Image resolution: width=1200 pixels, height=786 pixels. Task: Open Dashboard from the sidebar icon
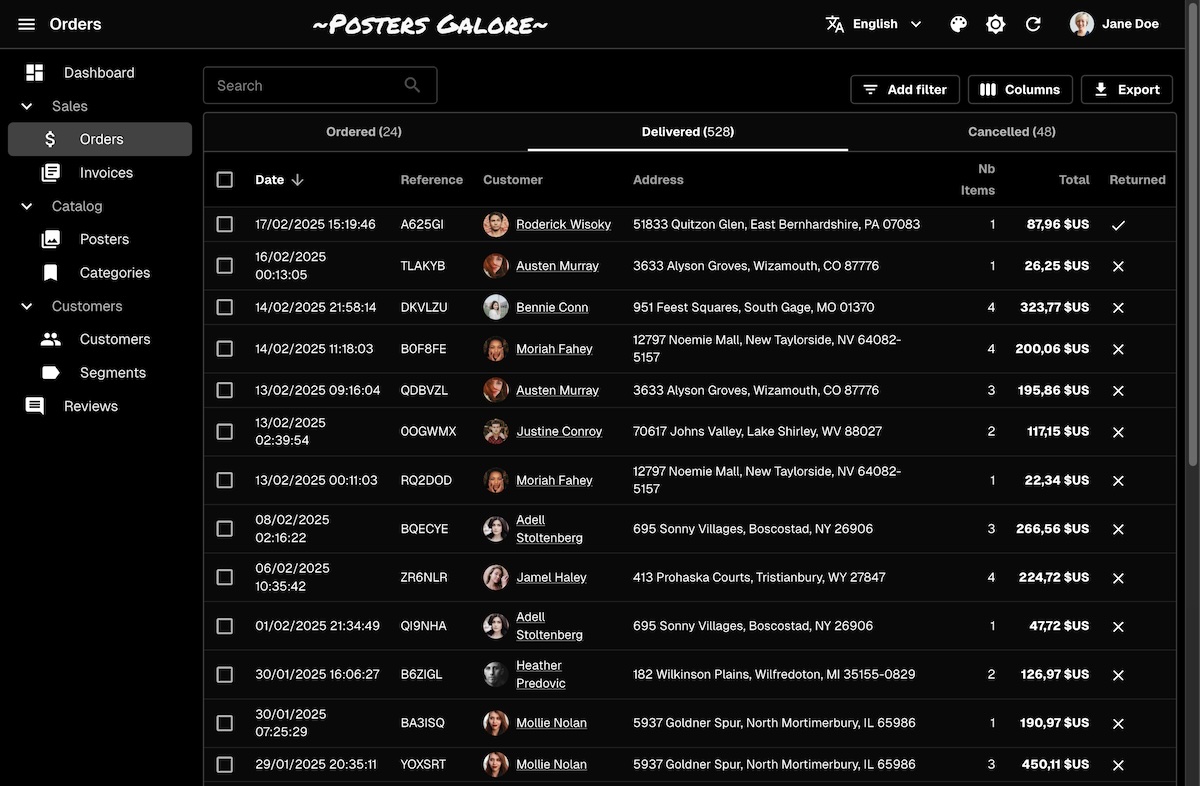point(35,73)
